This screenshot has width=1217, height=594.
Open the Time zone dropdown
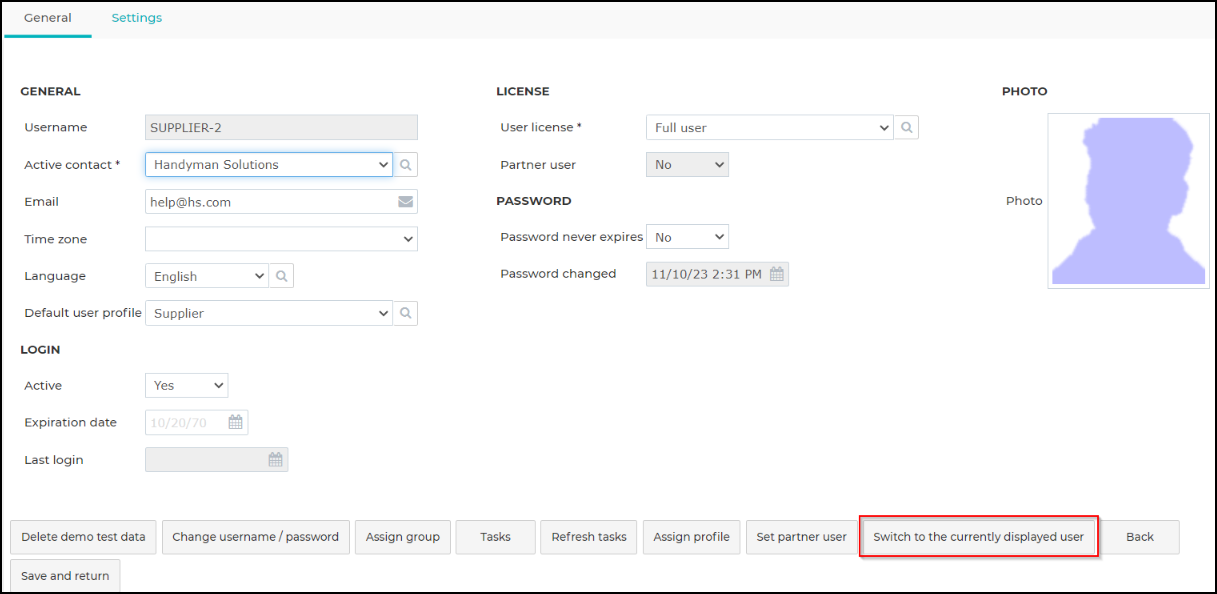point(281,239)
